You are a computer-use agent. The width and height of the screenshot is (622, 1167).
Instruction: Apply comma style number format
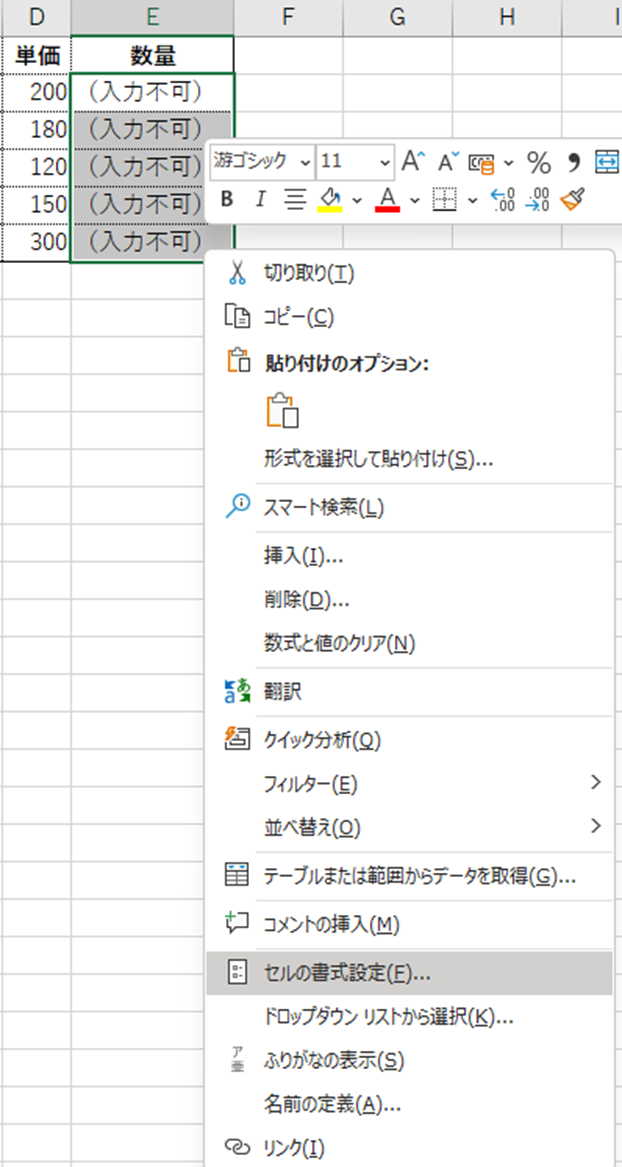pos(574,161)
